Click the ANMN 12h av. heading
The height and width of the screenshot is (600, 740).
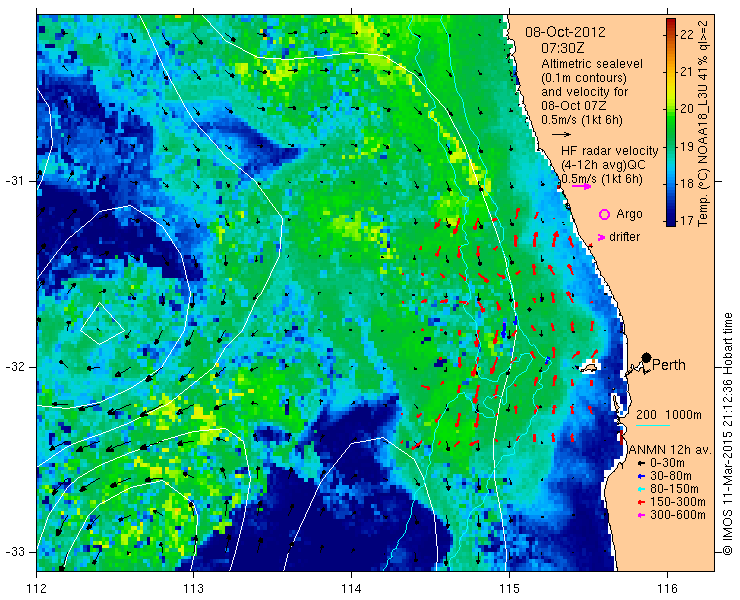tap(668, 450)
